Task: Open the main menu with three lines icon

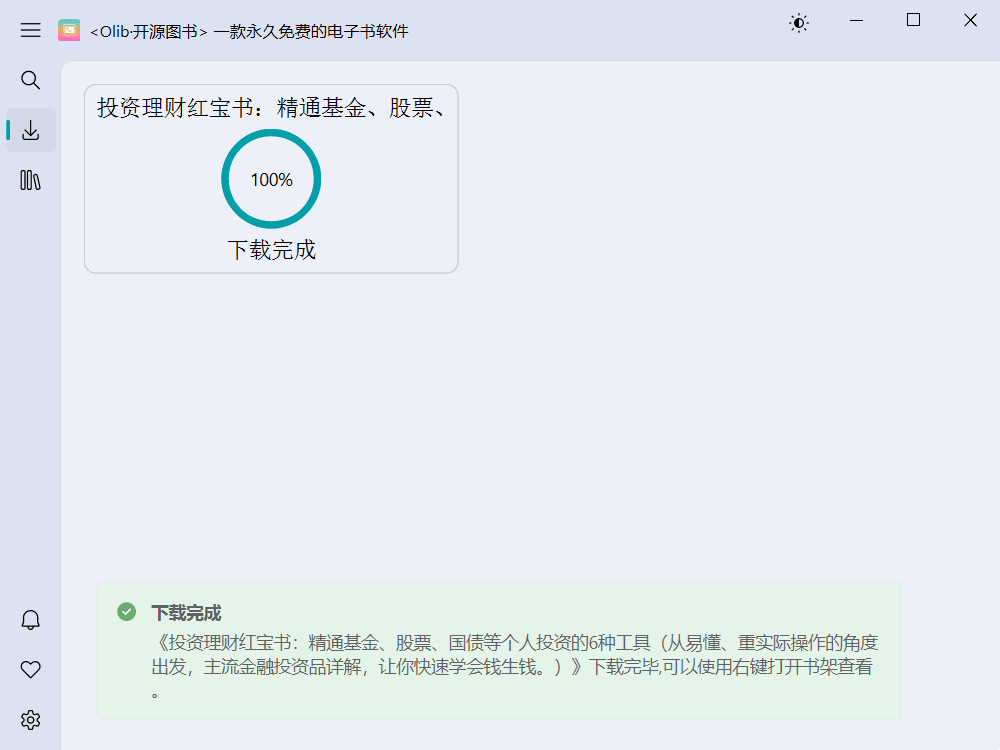Action: click(30, 30)
